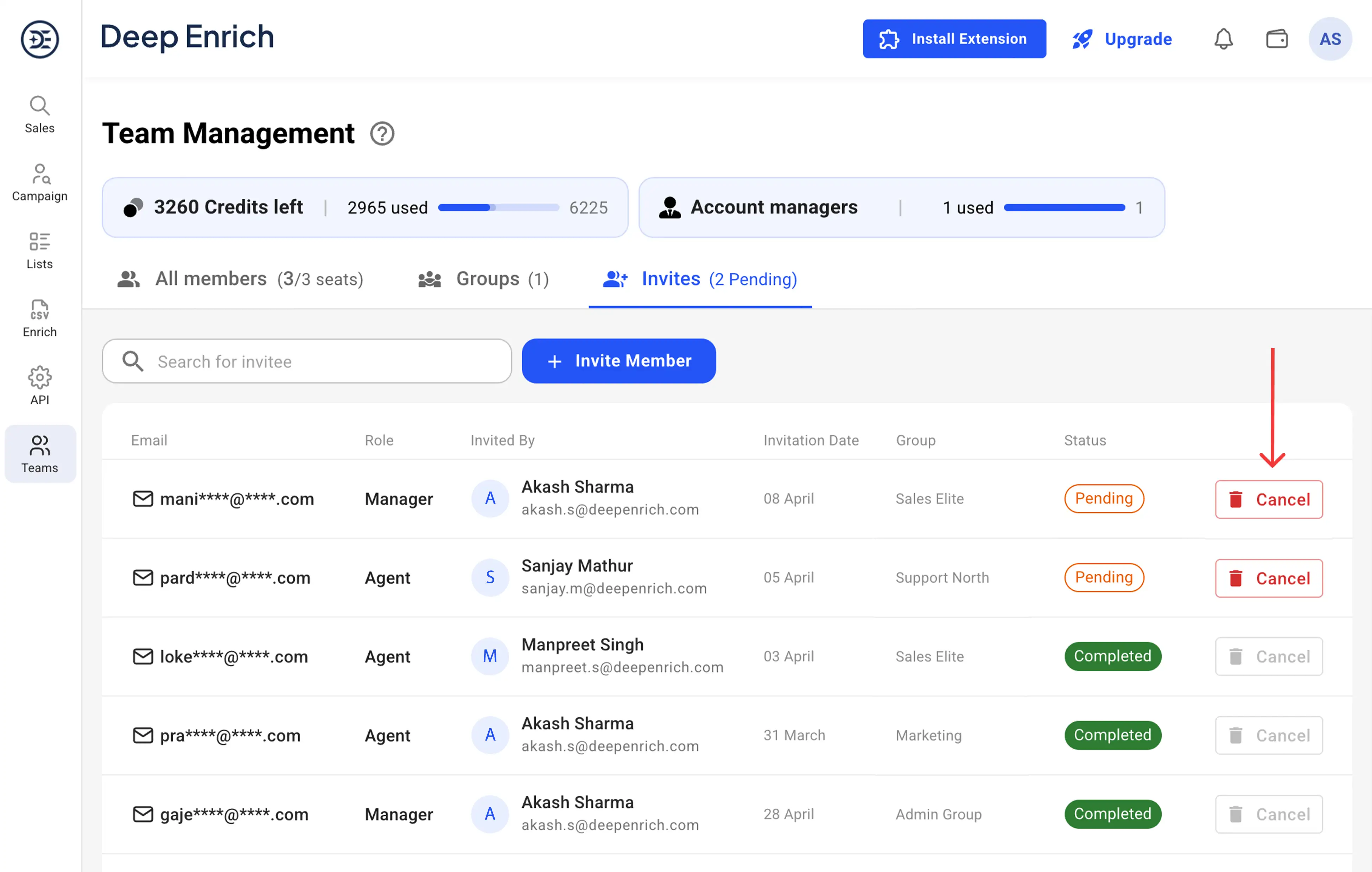This screenshot has height=872, width=1372.
Task: Click the Account managers usage bar
Action: (x=1064, y=208)
